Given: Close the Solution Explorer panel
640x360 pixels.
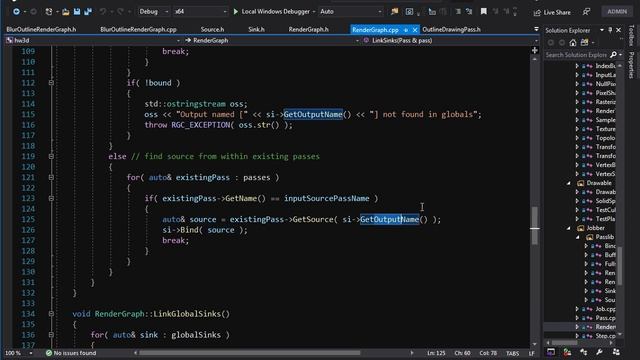Looking at the screenshot, I should (618, 30).
